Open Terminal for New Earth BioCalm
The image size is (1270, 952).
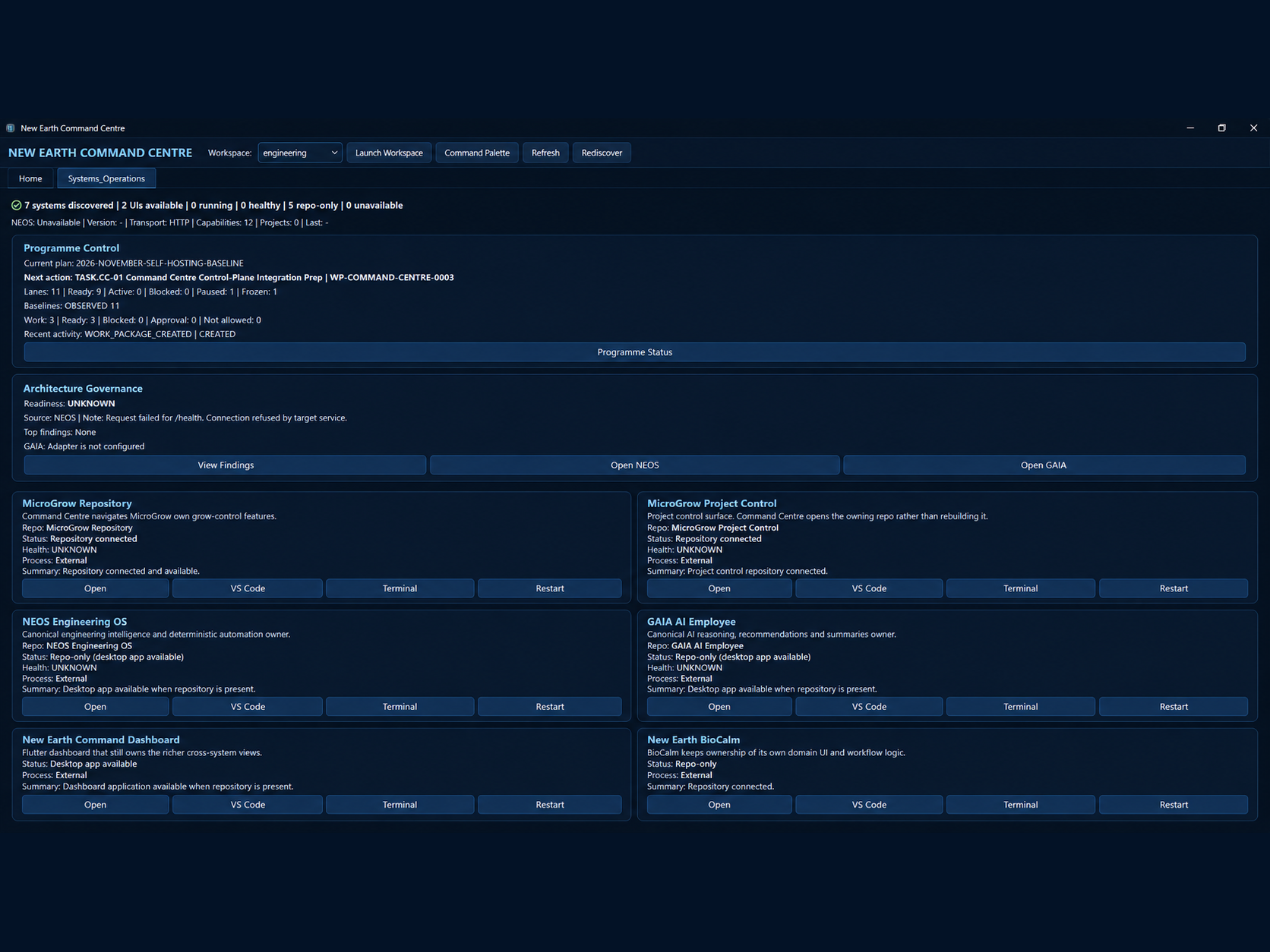click(1020, 805)
